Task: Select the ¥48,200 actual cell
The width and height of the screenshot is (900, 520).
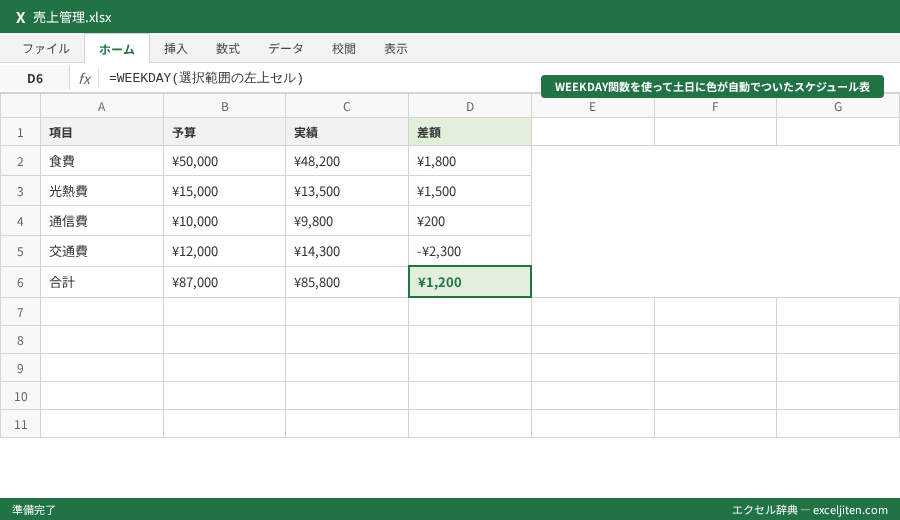Action: [347, 161]
